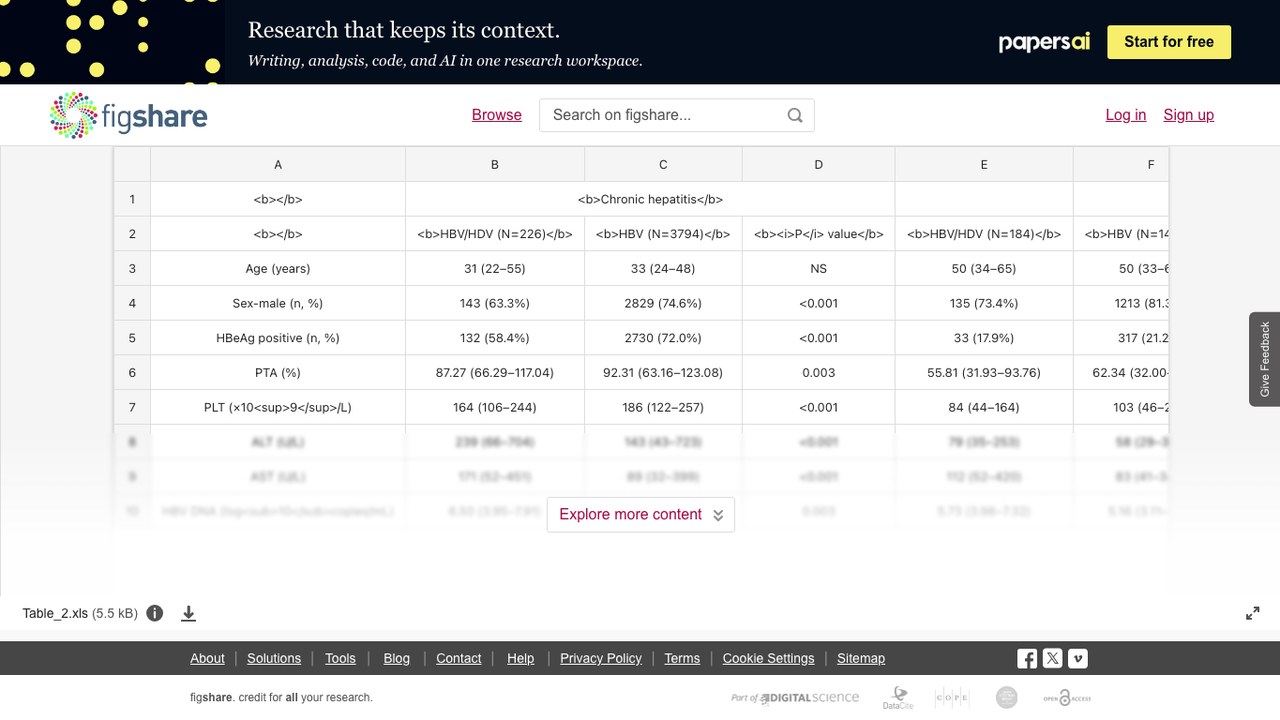
Task: Open About footer link
Action: click(x=208, y=658)
